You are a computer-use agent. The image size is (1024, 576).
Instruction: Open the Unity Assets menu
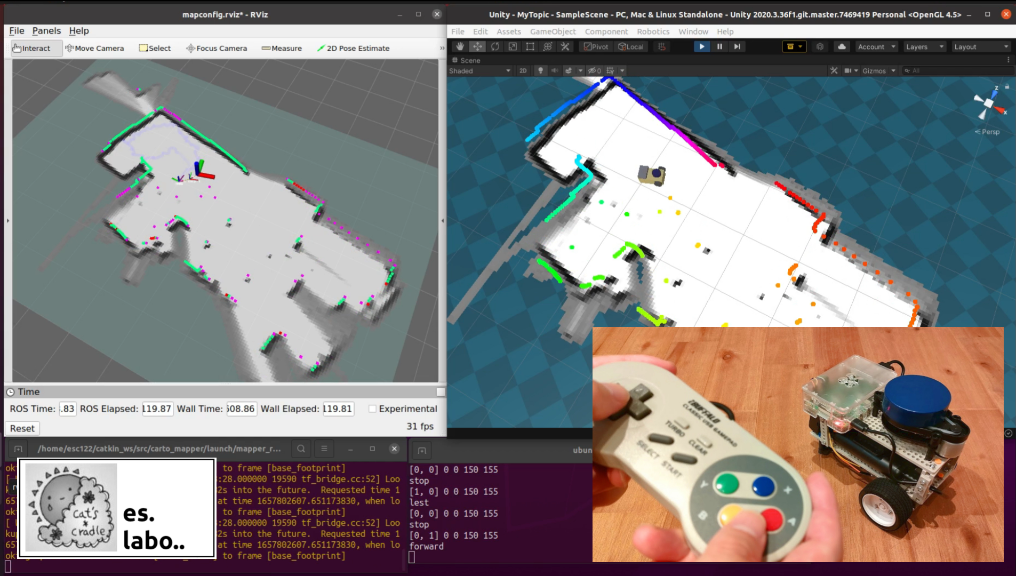(509, 31)
